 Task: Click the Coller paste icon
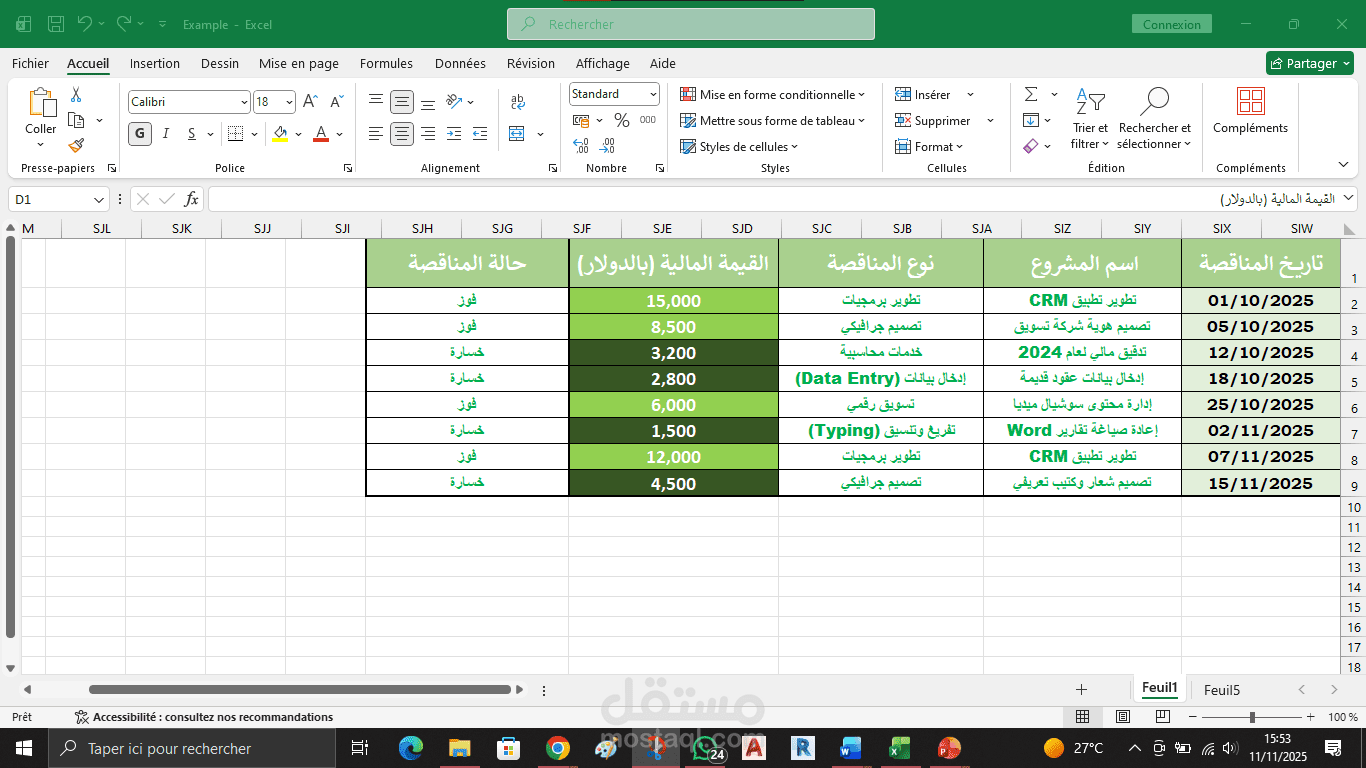(41, 104)
